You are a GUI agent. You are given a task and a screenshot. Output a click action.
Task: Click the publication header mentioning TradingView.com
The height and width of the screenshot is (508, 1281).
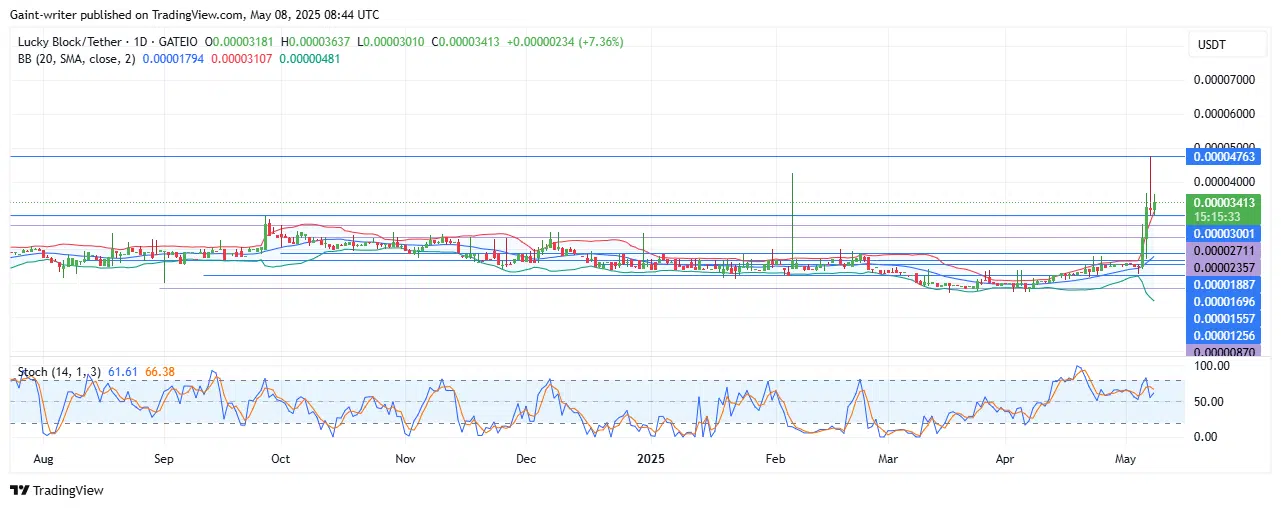(x=193, y=14)
